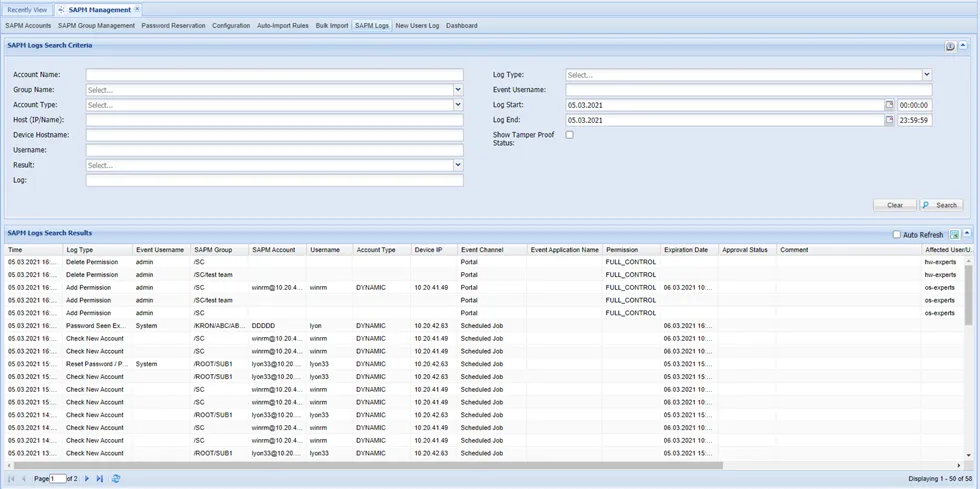Click into the Username search field
Image resolution: width=980 pixels, height=489 pixels.
tap(274, 150)
